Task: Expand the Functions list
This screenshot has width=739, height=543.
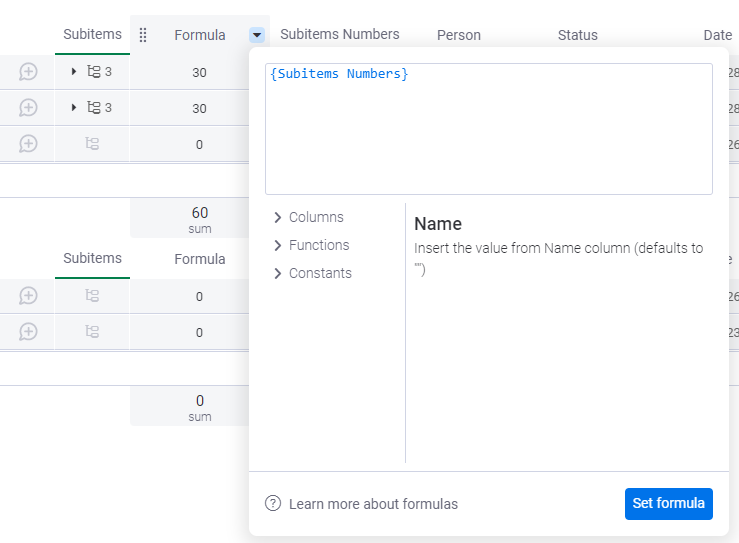Action: pyautogui.click(x=311, y=245)
